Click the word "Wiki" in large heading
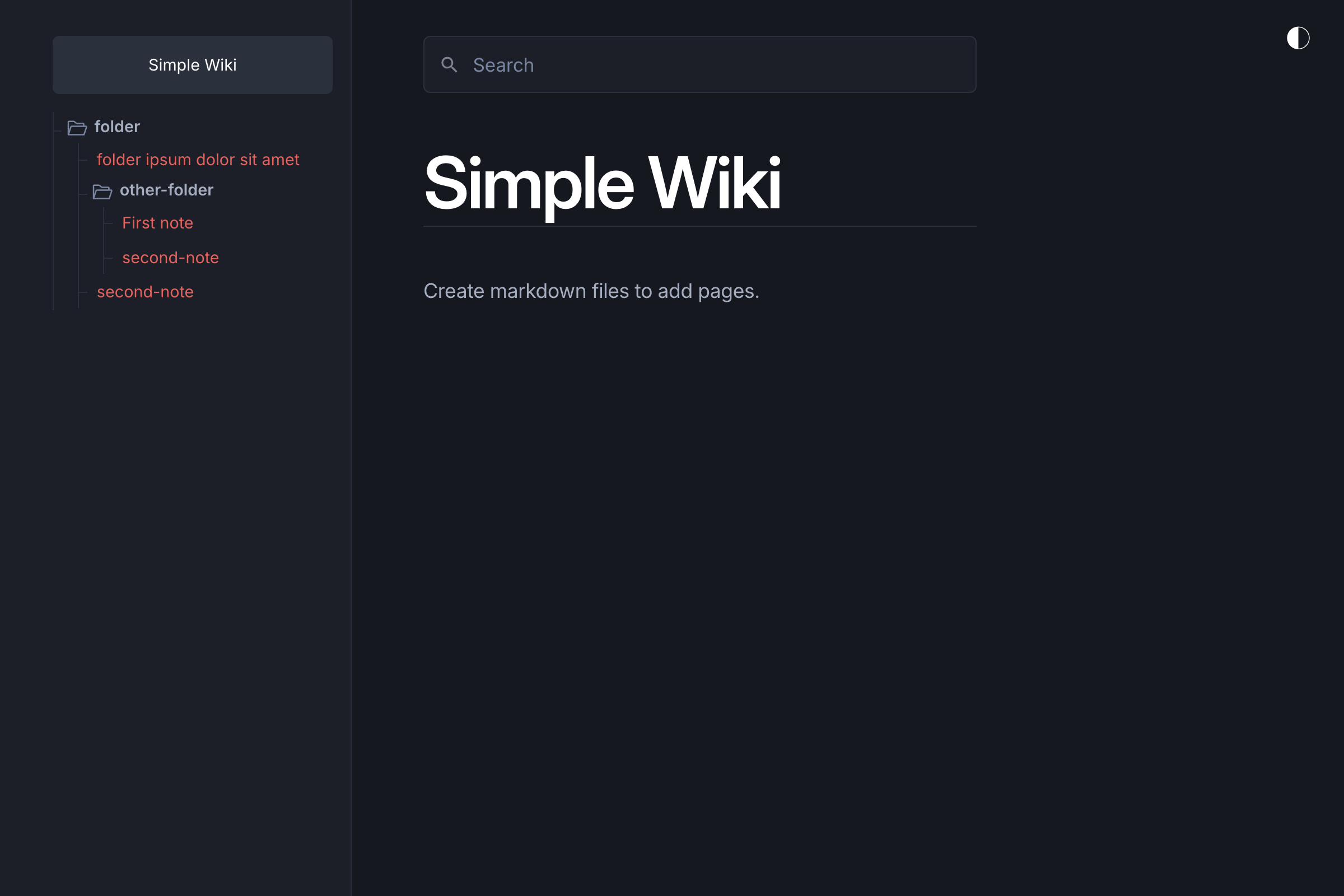 (715, 184)
